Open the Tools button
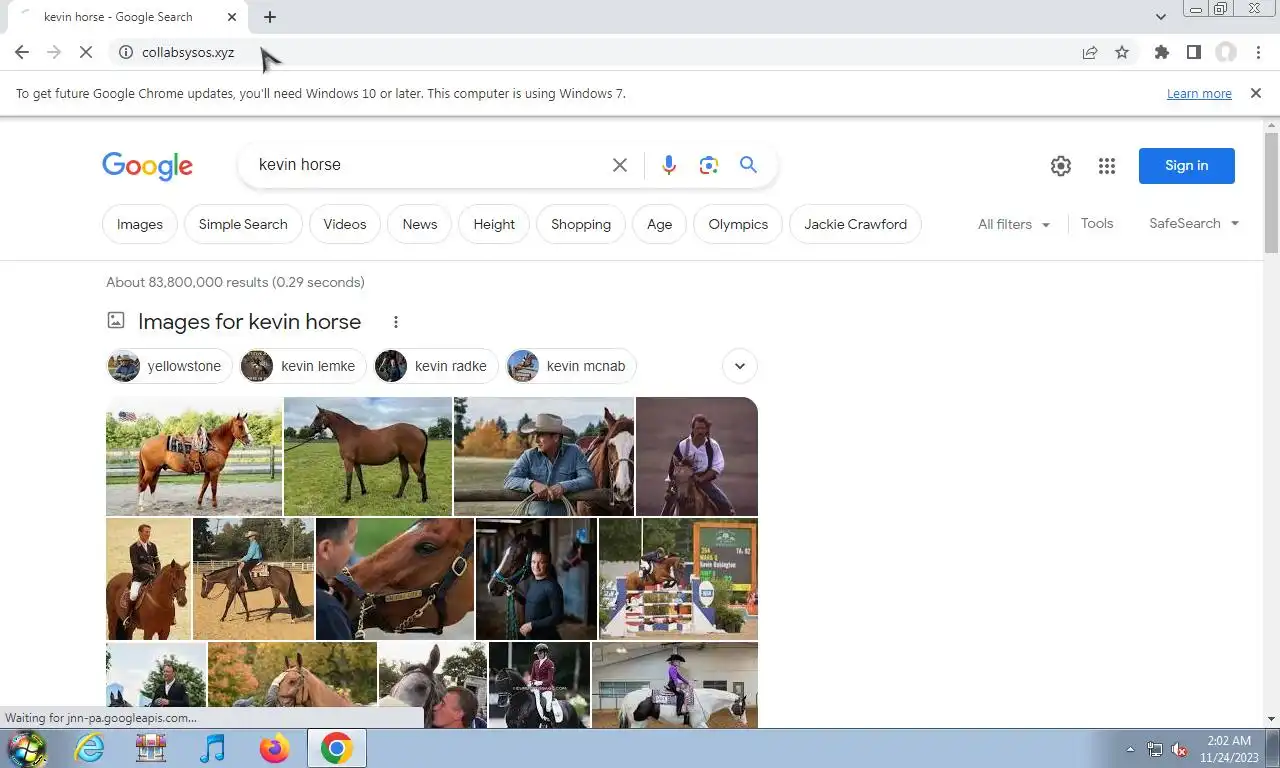 (1097, 223)
